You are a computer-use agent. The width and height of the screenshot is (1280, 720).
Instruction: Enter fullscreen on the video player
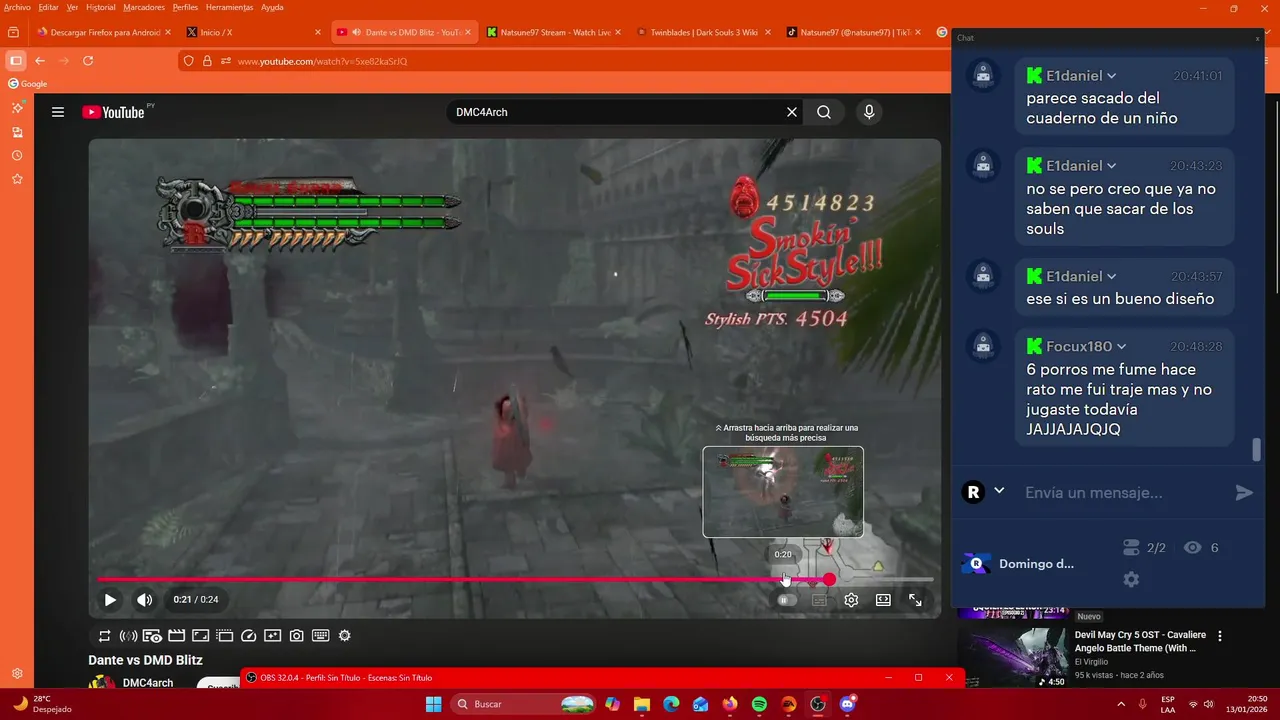[x=915, y=600]
